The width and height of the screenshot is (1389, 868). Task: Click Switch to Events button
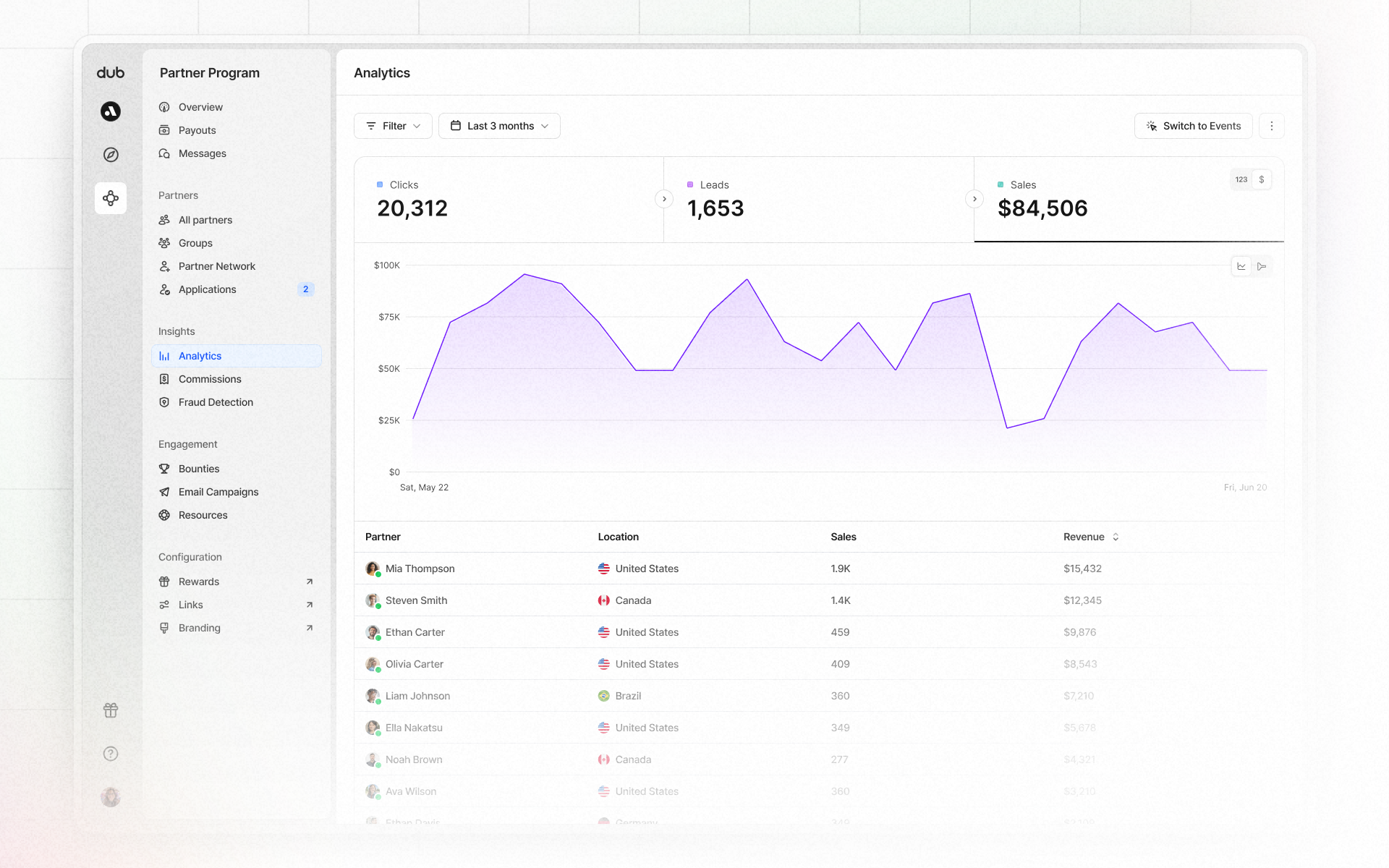coord(1193,126)
